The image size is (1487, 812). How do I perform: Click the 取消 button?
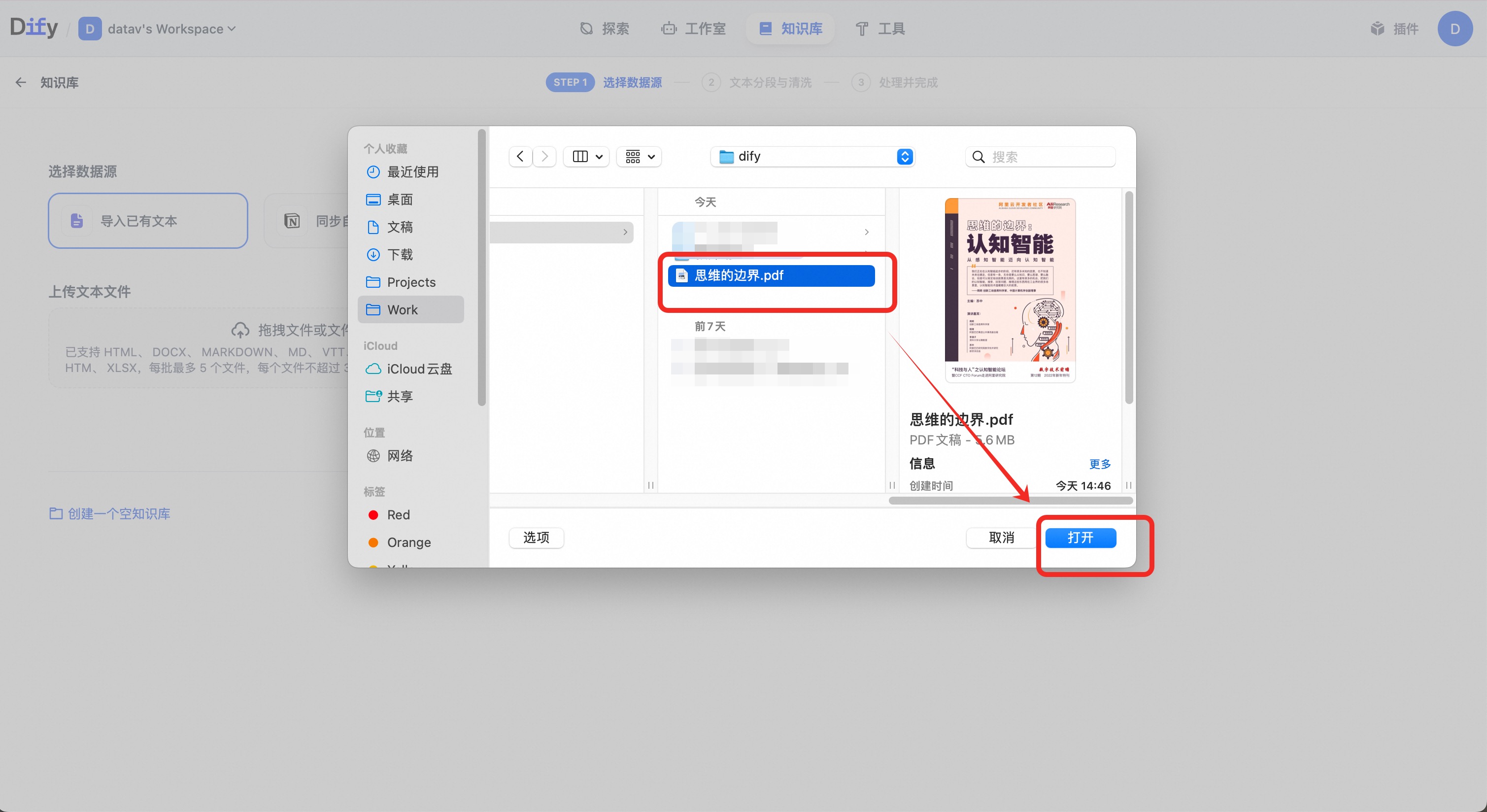[x=1001, y=538]
